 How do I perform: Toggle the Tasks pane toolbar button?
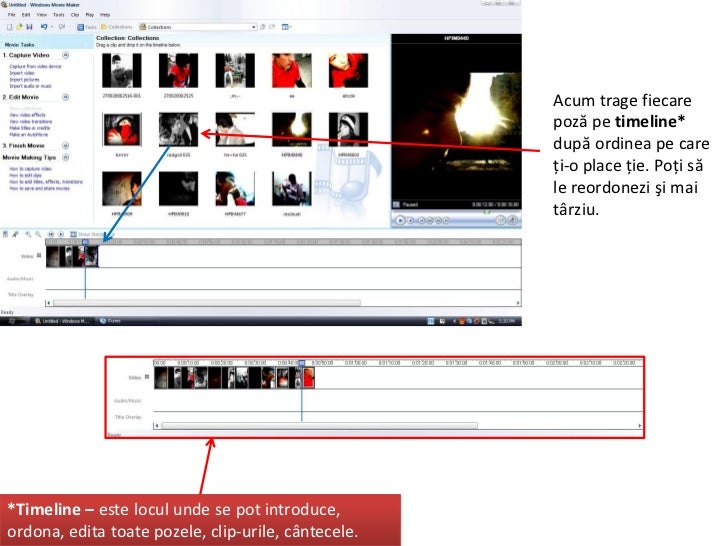(87, 27)
